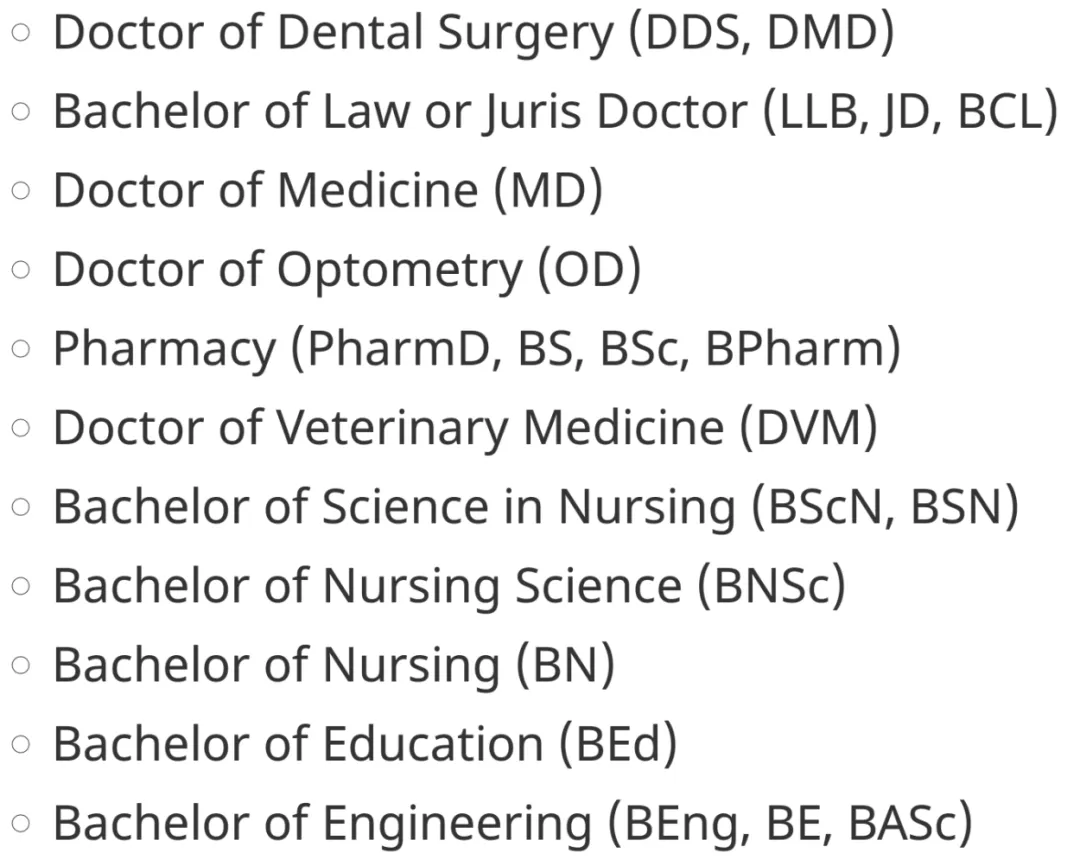1080x866 pixels.
Task: Click the Doctor of Medicine (MD) text
Action: tap(327, 190)
